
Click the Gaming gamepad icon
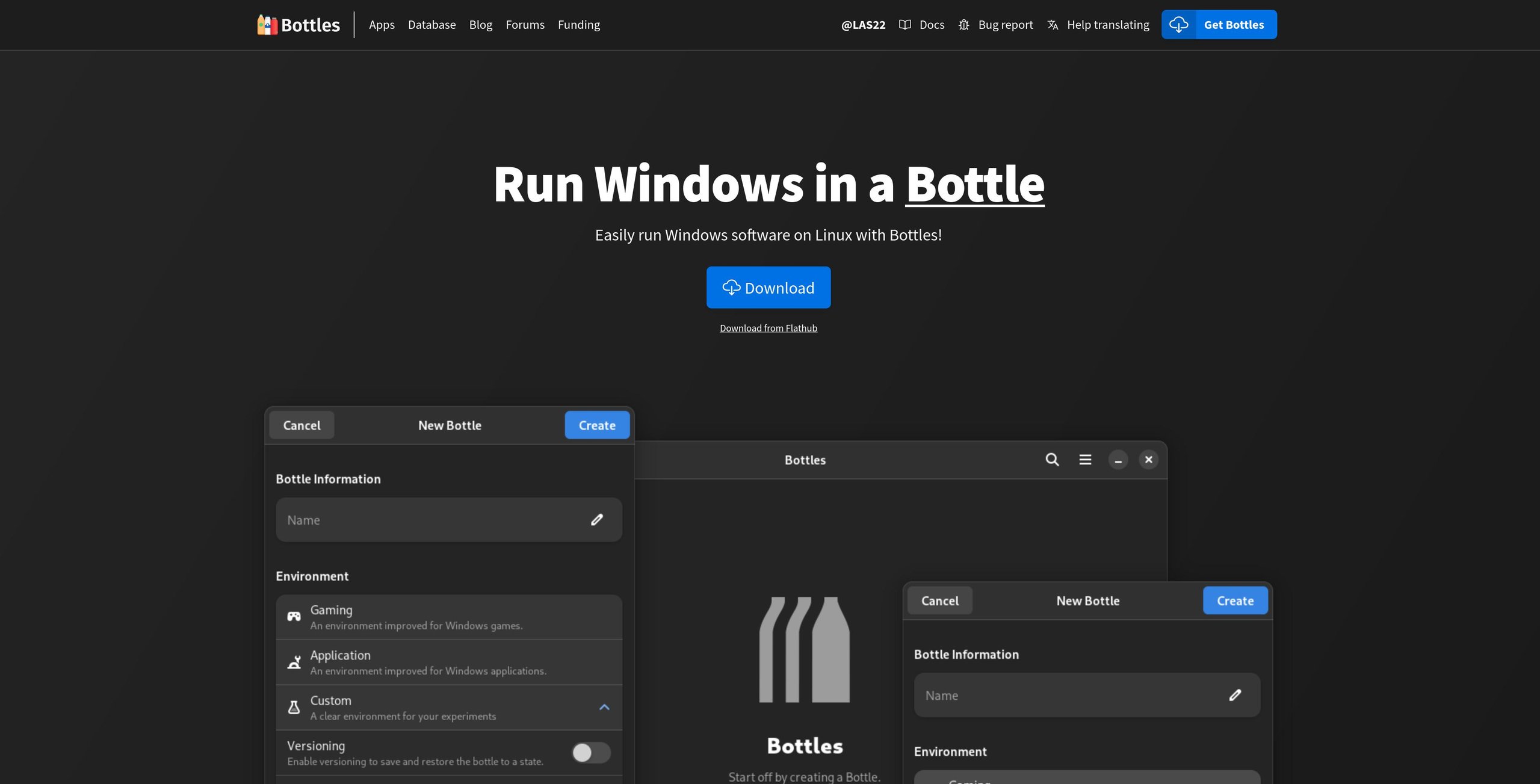click(294, 617)
